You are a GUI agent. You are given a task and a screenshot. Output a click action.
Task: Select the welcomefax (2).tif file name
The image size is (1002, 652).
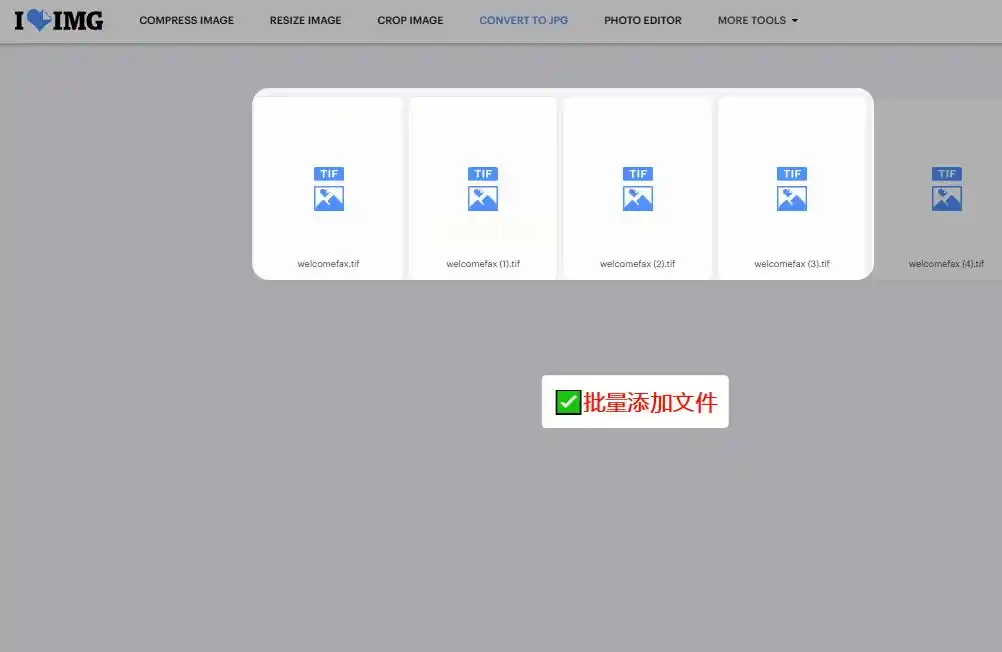638,263
